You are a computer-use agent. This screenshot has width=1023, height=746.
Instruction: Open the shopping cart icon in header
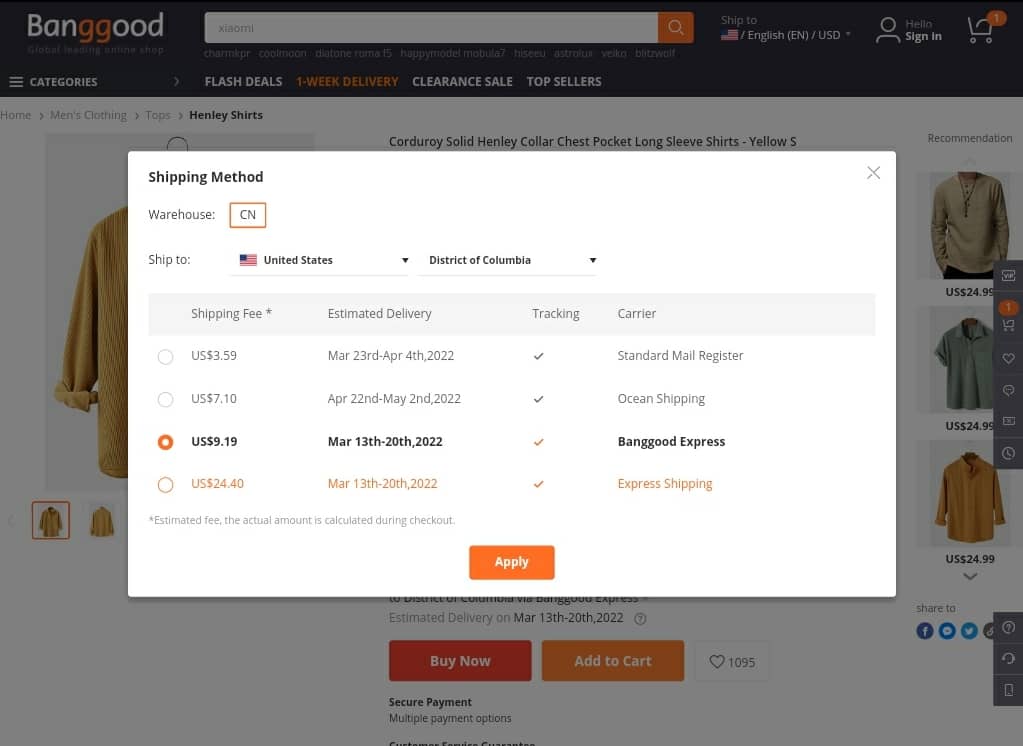pos(982,28)
